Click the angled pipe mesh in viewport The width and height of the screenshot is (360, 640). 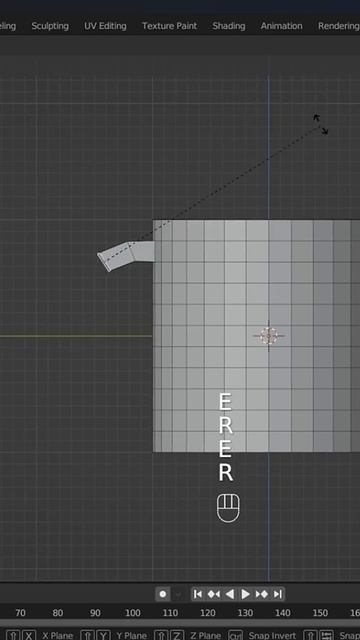[x=126, y=256]
